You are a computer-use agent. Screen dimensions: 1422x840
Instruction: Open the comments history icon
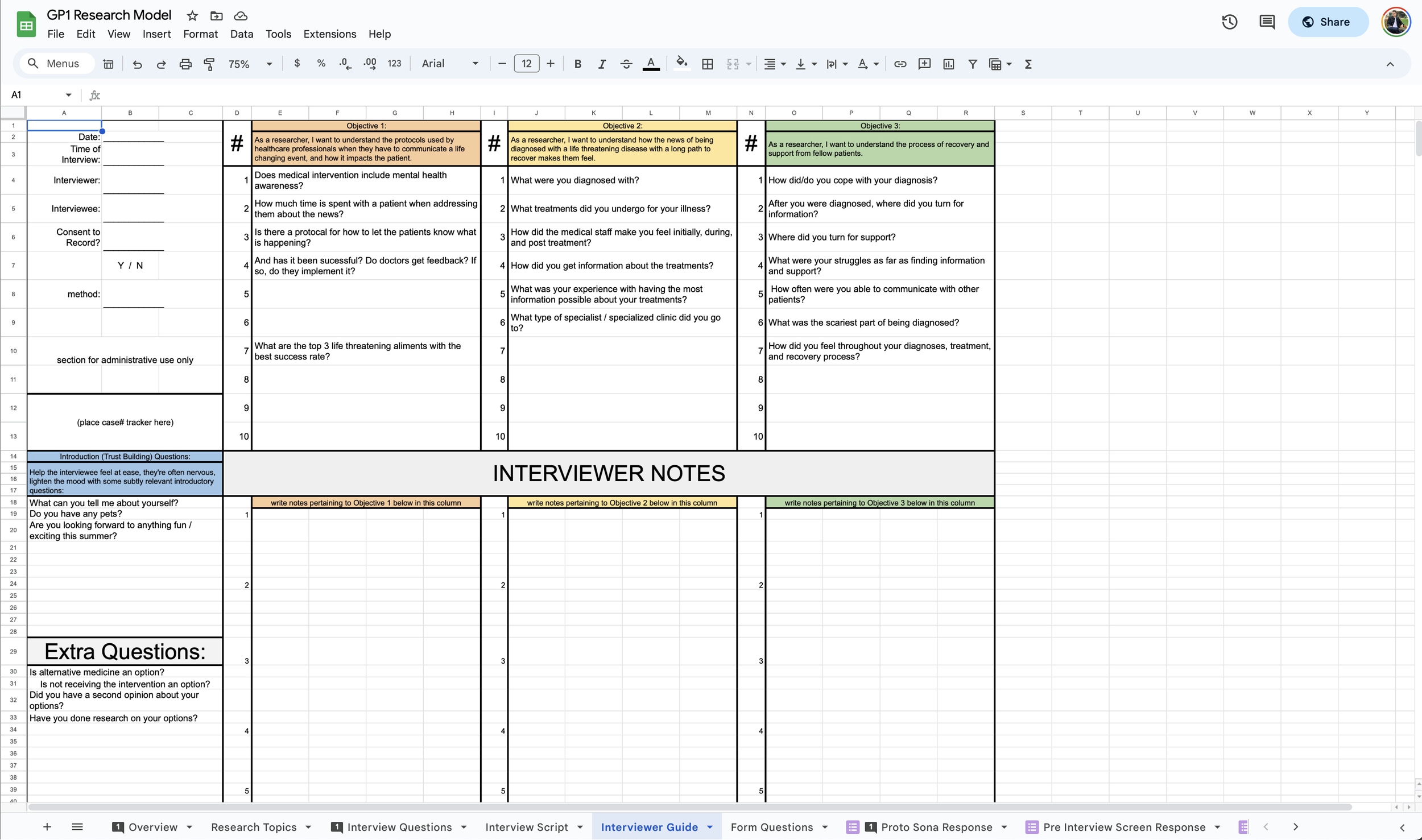(x=1267, y=22)
